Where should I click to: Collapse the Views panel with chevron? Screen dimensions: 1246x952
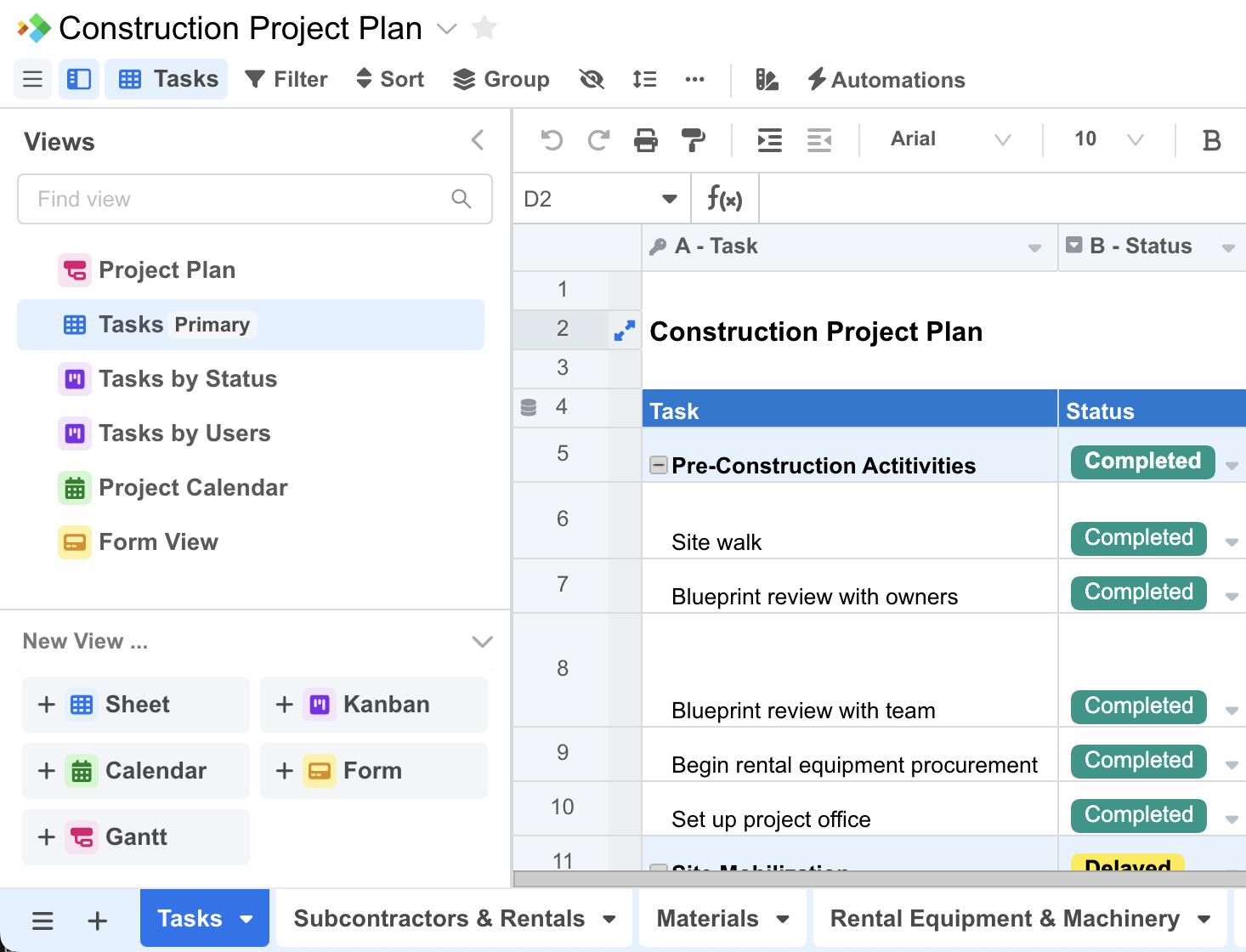pos(478,139)
